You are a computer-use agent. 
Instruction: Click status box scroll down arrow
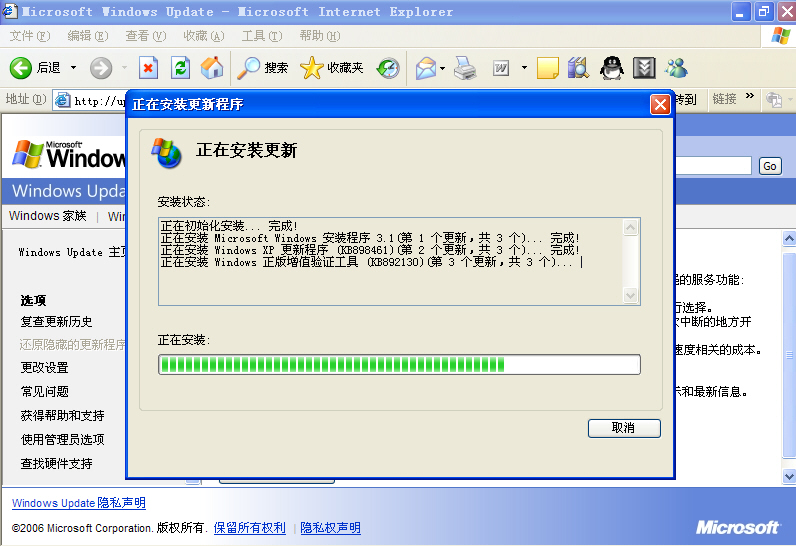point(631,295)
